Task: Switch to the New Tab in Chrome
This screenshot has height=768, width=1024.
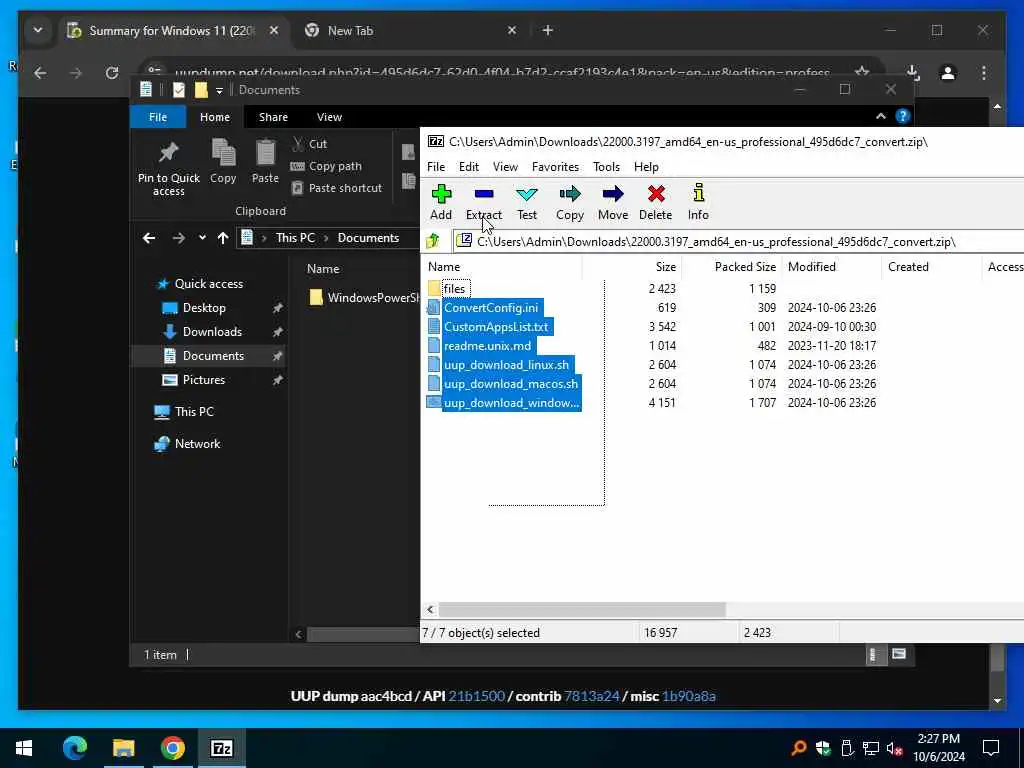Action: [x=410, y=31]
